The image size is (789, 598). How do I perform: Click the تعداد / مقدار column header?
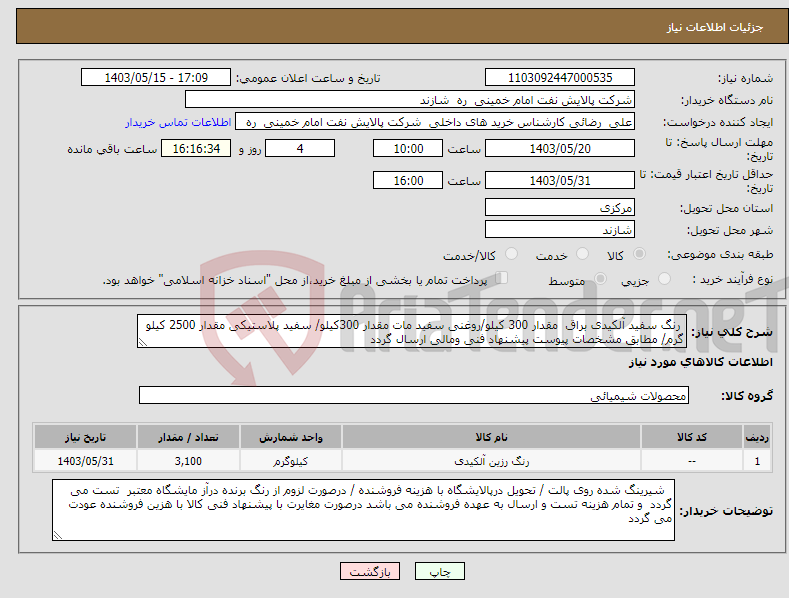pos(188,437)
